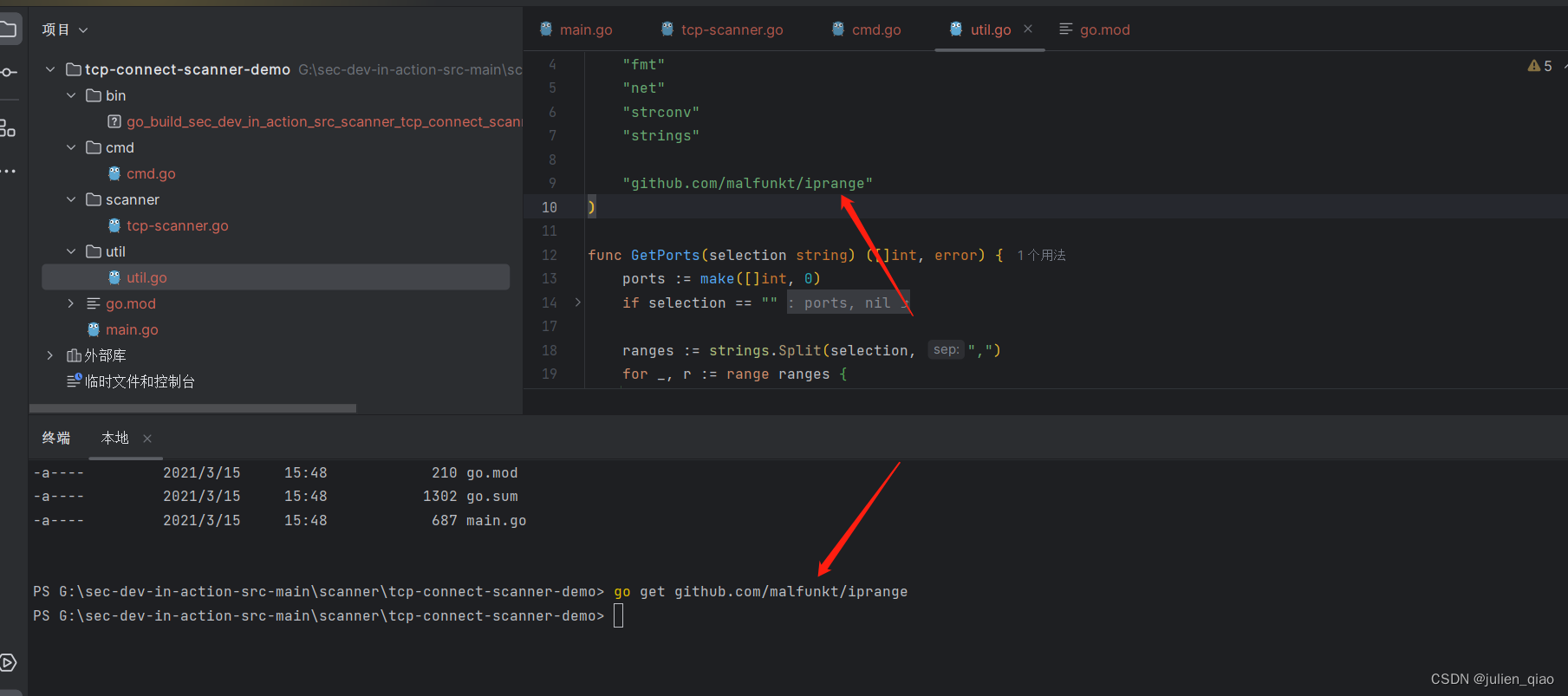1568x696 pixels.
Task: Expand the 外部库 node
Action: click(x=50, y=355)
